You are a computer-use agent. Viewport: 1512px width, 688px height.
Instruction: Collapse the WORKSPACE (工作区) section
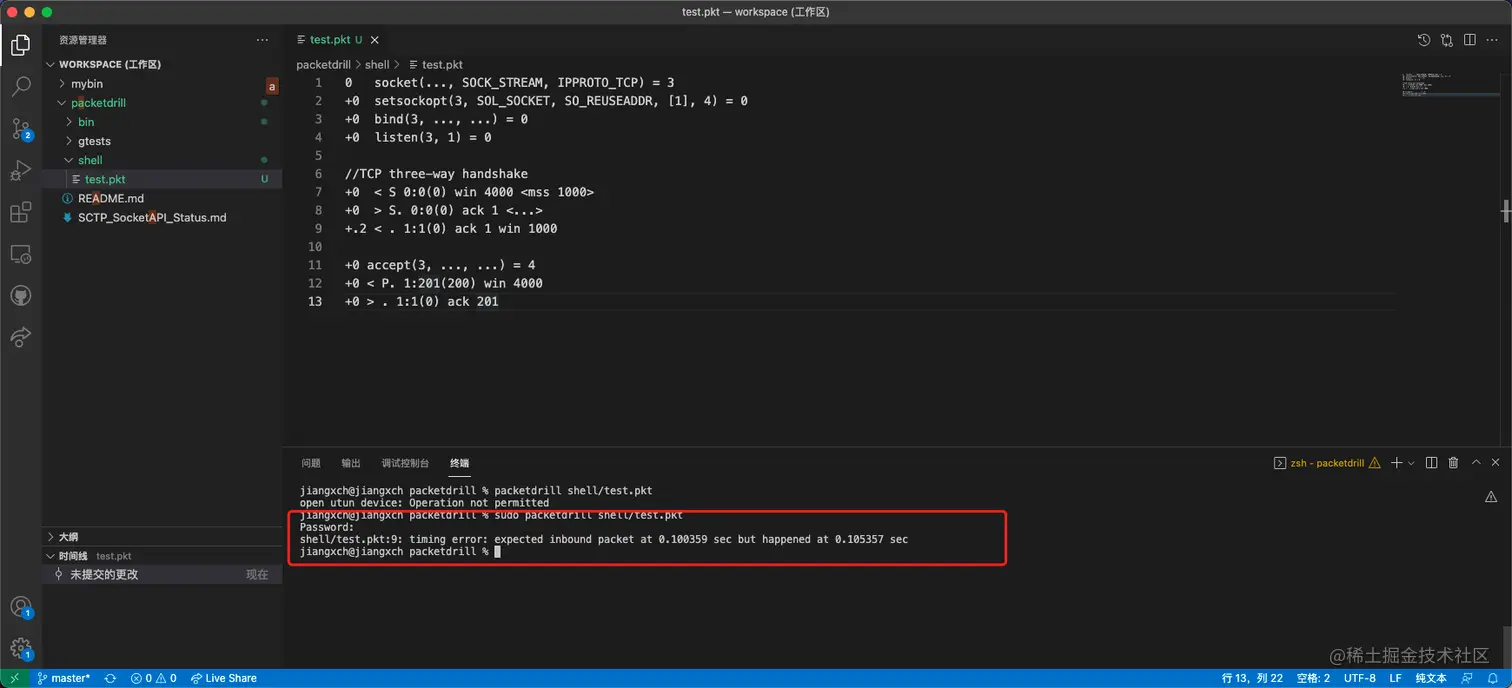point(161,64)
